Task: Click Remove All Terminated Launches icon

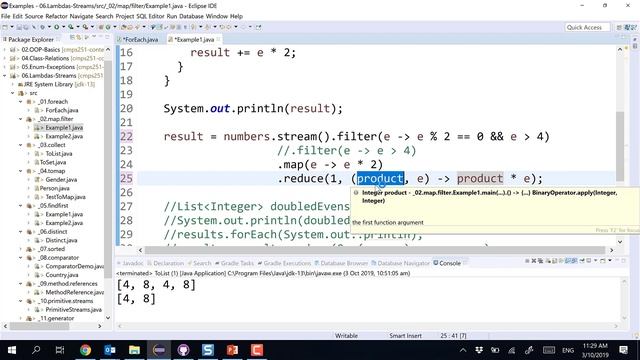Action: pos(540,260)
